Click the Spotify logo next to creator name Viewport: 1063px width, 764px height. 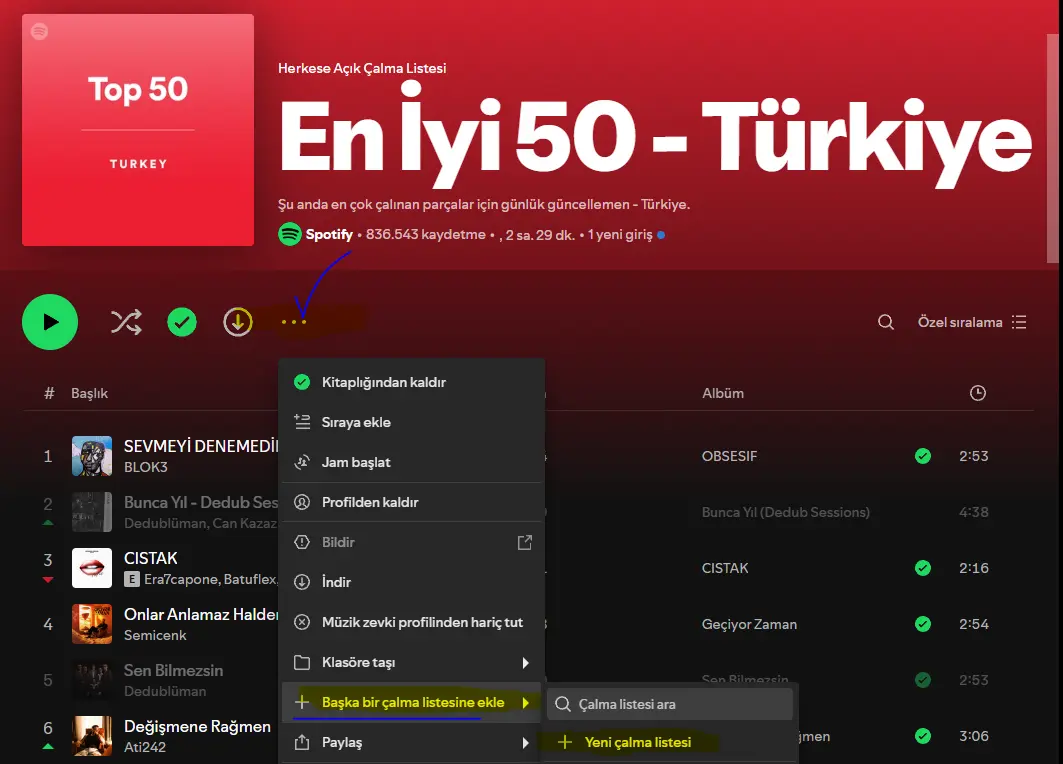click(x=289, y=235)
